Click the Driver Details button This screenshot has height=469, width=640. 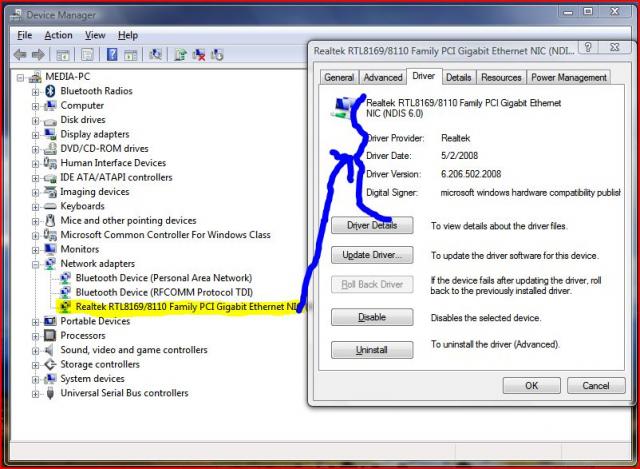pyautogui.click(x=372, y=225)
